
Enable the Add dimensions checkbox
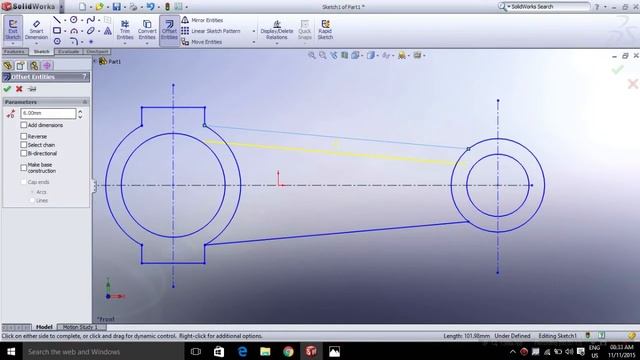pos(24,125)
